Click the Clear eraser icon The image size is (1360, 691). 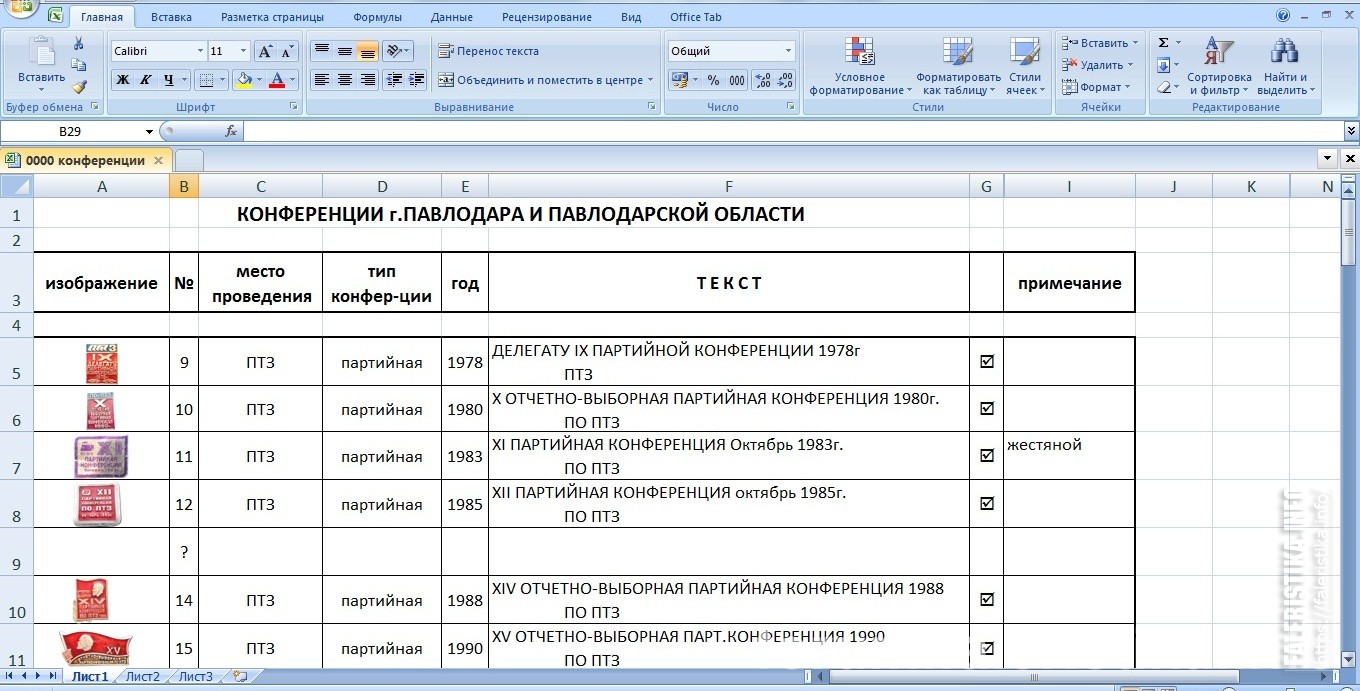pyautogui.click(x=1164, y=87)
